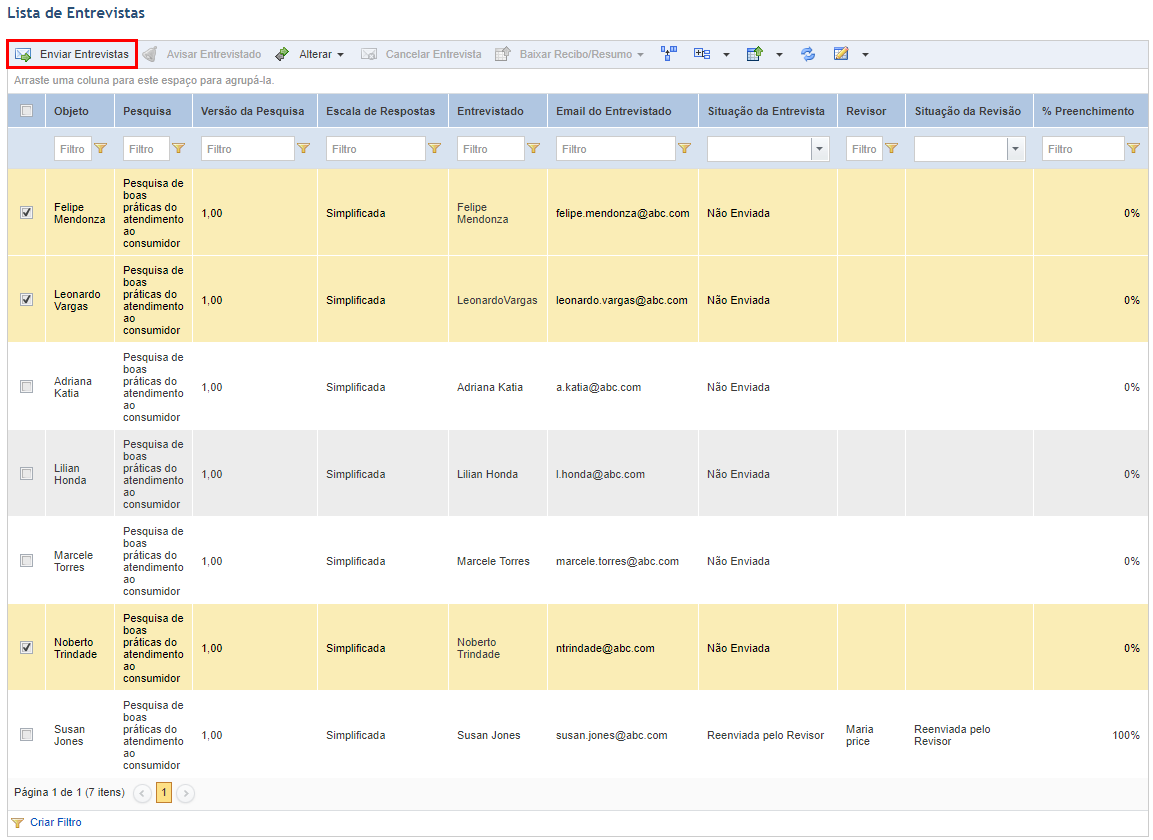Viewport: 1153px width, 840px height.
Task: Click the Avisar Entrevistado megaphone icon
Action: point(150,54)
